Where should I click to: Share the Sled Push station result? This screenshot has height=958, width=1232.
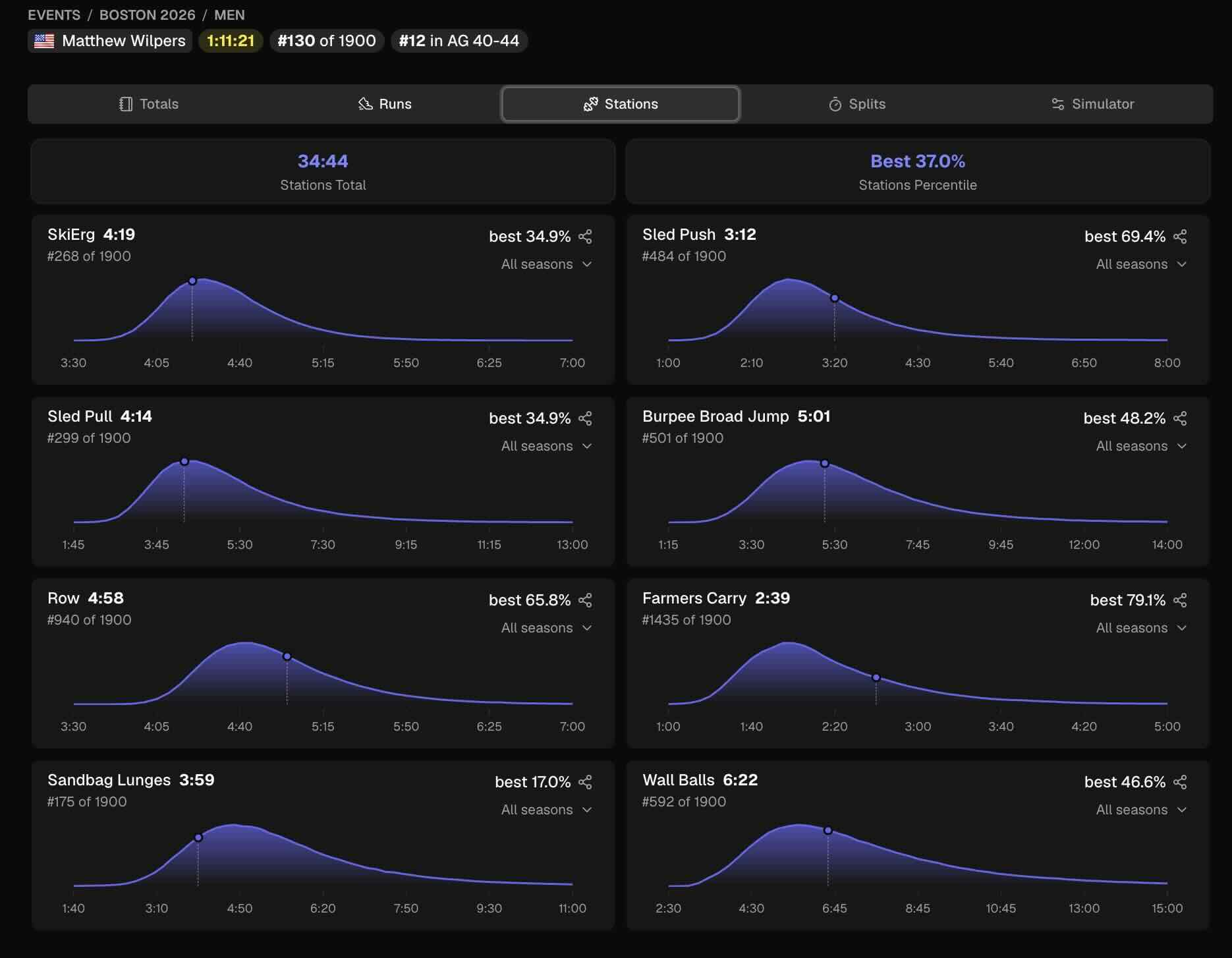[x=1180, y=237]
